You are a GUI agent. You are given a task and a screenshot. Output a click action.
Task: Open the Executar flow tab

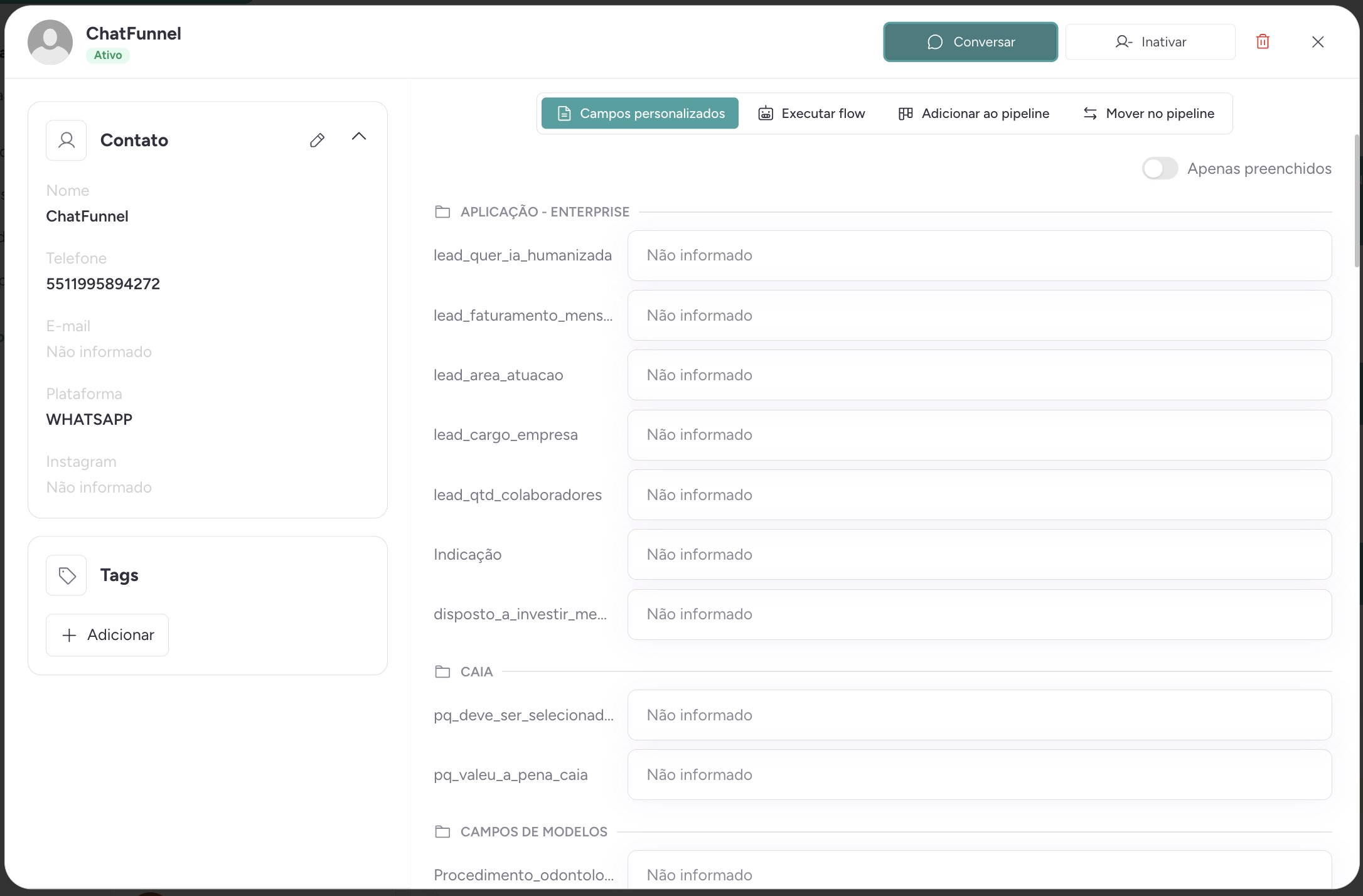811,114
